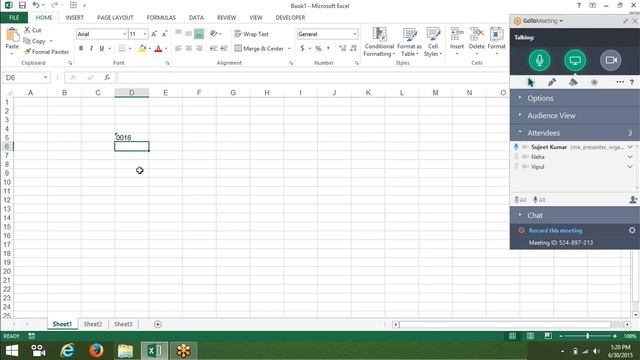Open Conditional Formatting
The height and width of the screenshot is (360, 640).
click(379, 42)
